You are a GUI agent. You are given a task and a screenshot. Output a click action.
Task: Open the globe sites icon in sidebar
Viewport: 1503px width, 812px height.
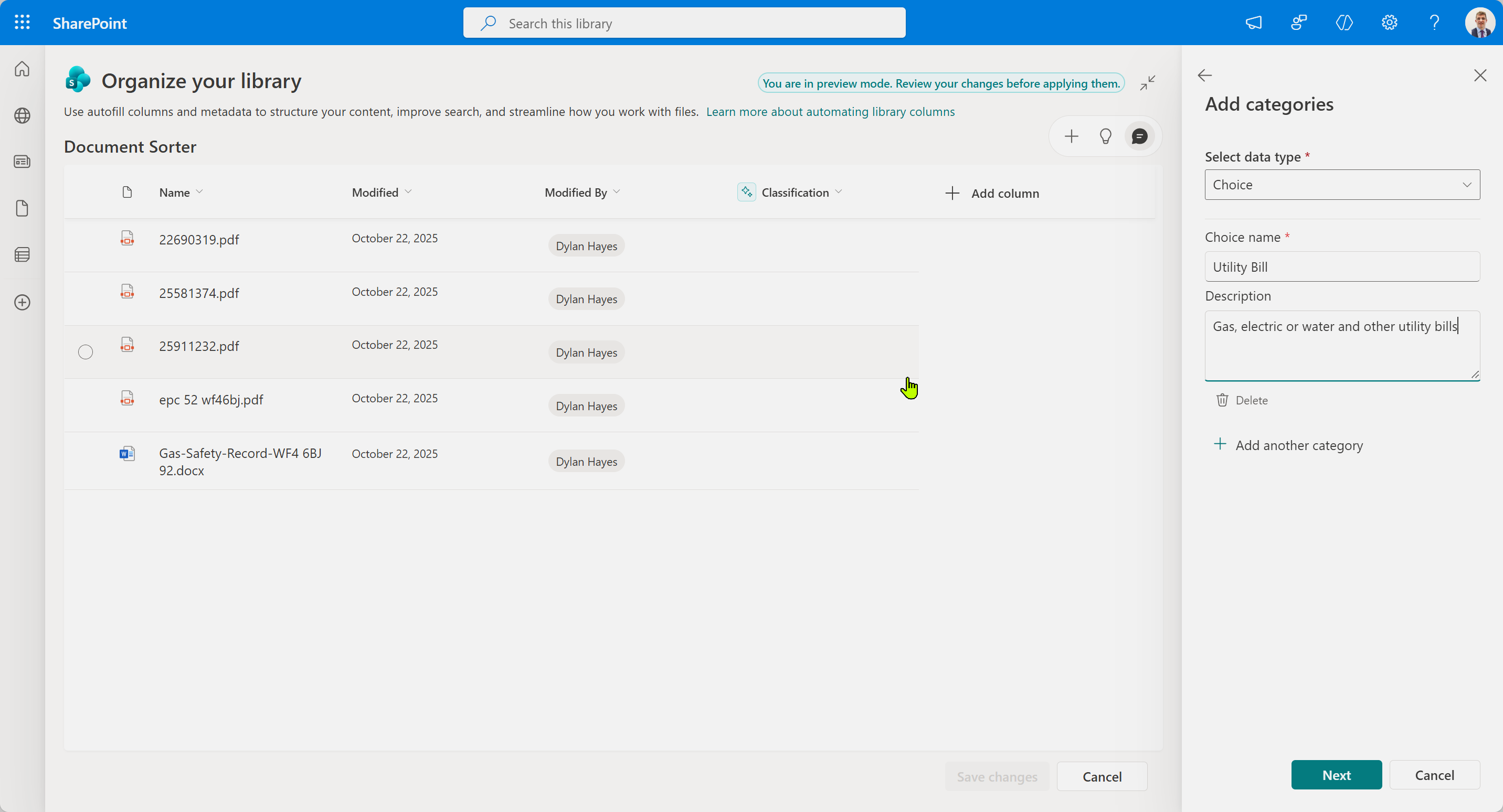click(x=22, y=115)
